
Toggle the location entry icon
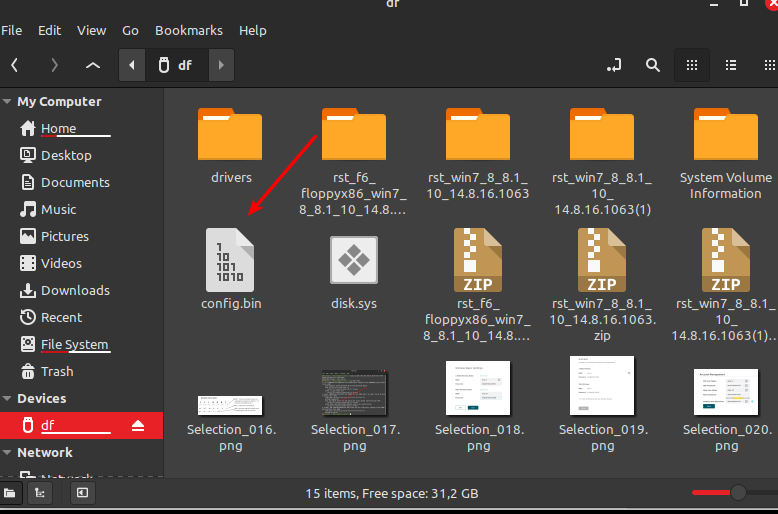coord(614,65)
